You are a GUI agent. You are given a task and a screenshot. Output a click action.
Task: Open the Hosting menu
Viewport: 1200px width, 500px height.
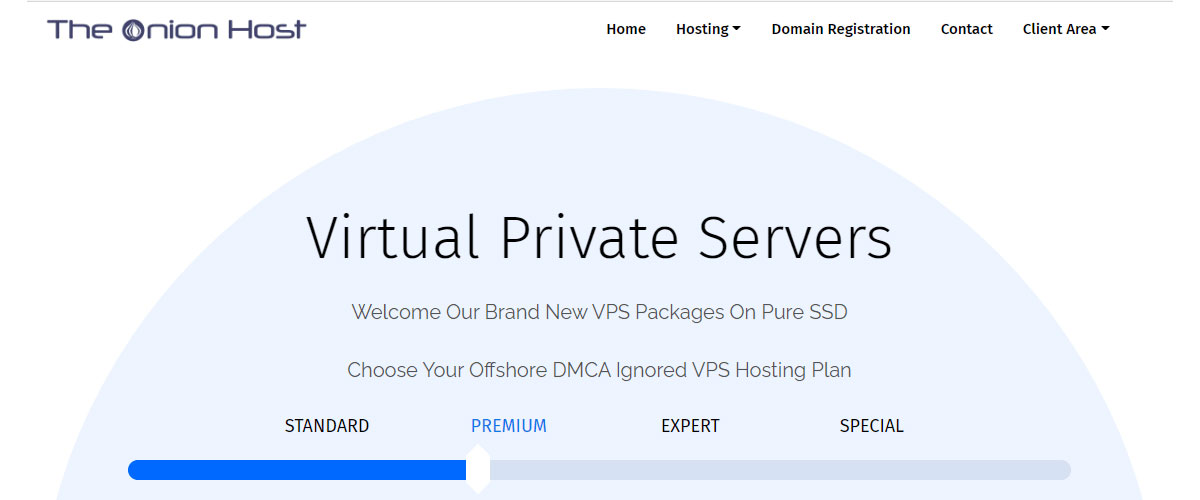708,29
